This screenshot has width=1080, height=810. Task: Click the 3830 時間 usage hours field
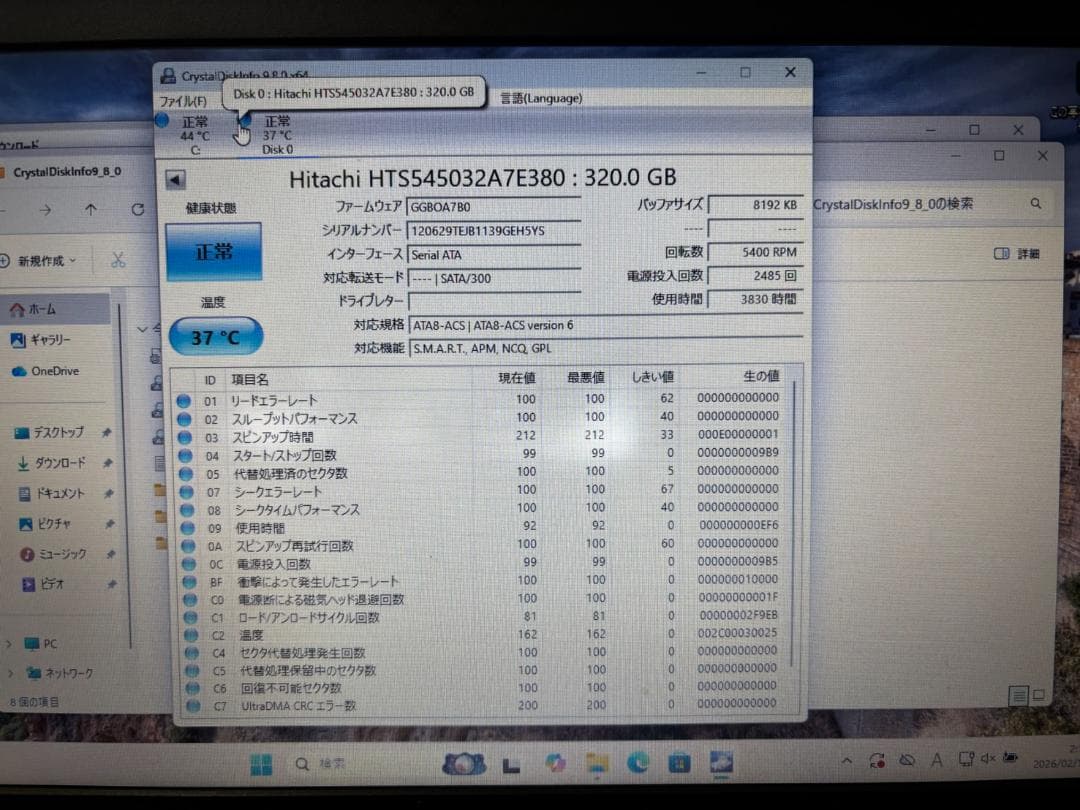756,299
